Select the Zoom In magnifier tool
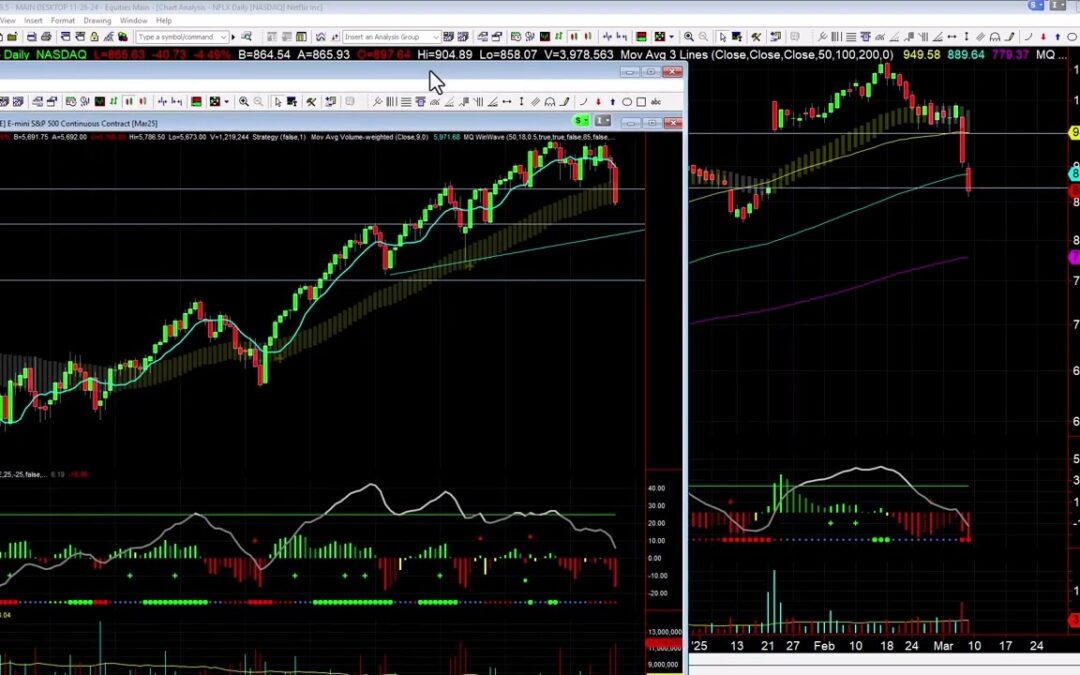This screenshot has height=675, width=1080. click(244, 101)
